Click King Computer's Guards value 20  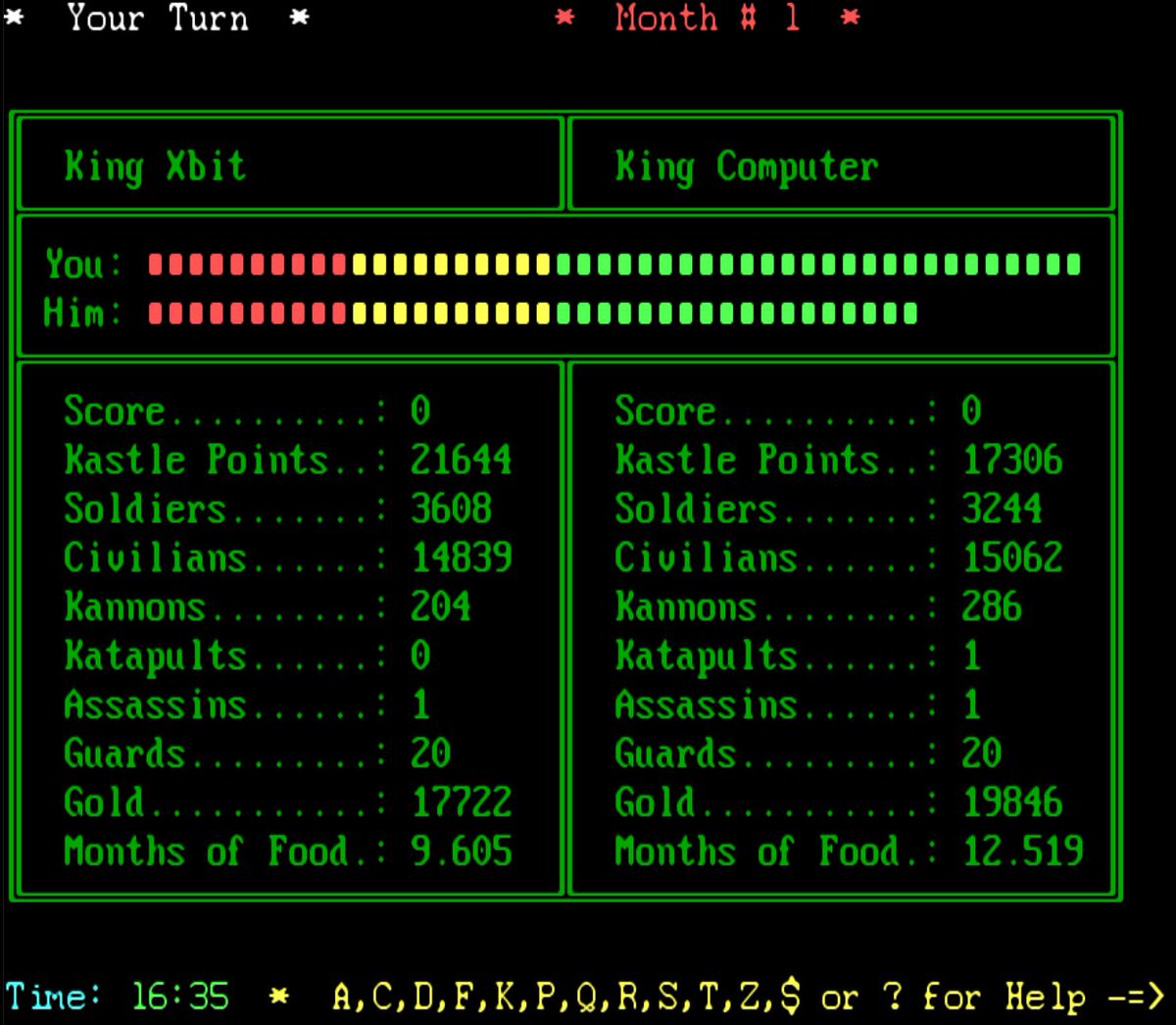click(x=981, y=754)
